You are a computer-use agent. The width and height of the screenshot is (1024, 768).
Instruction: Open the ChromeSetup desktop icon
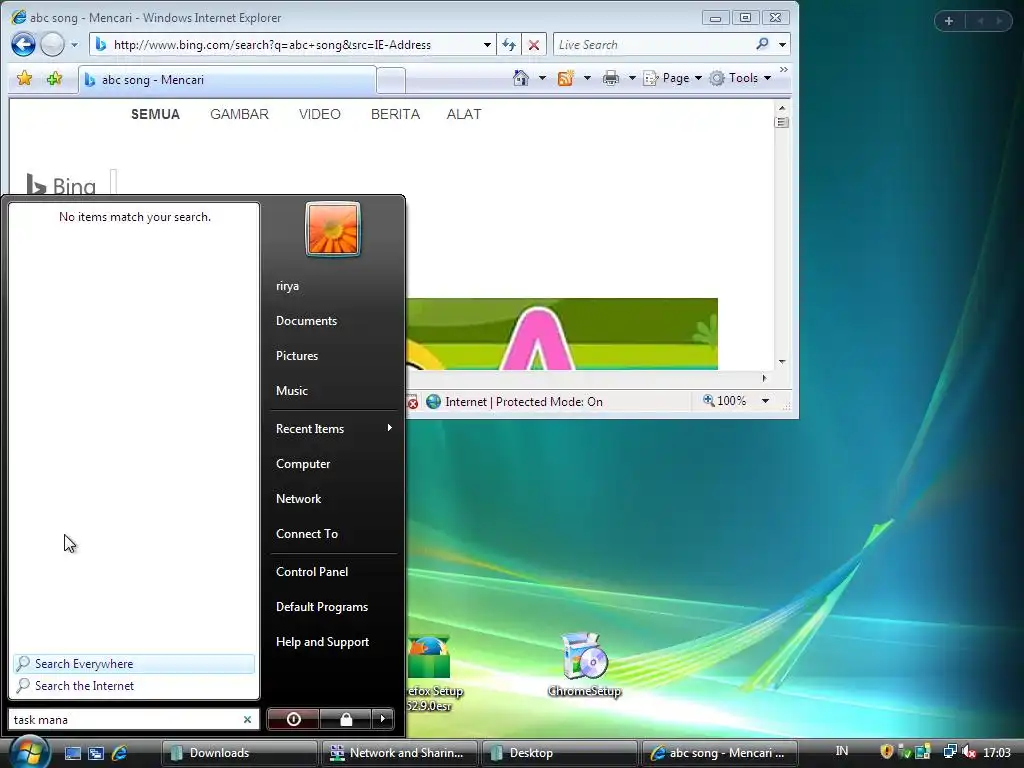(x=584, y=665)
